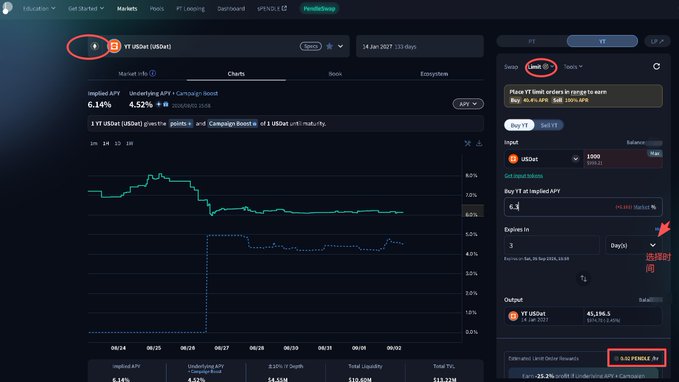This screenshot has width=679, height=382.
Task: Click the Campaign Boost link near Underlying APY
Action: tap(197, 93)
